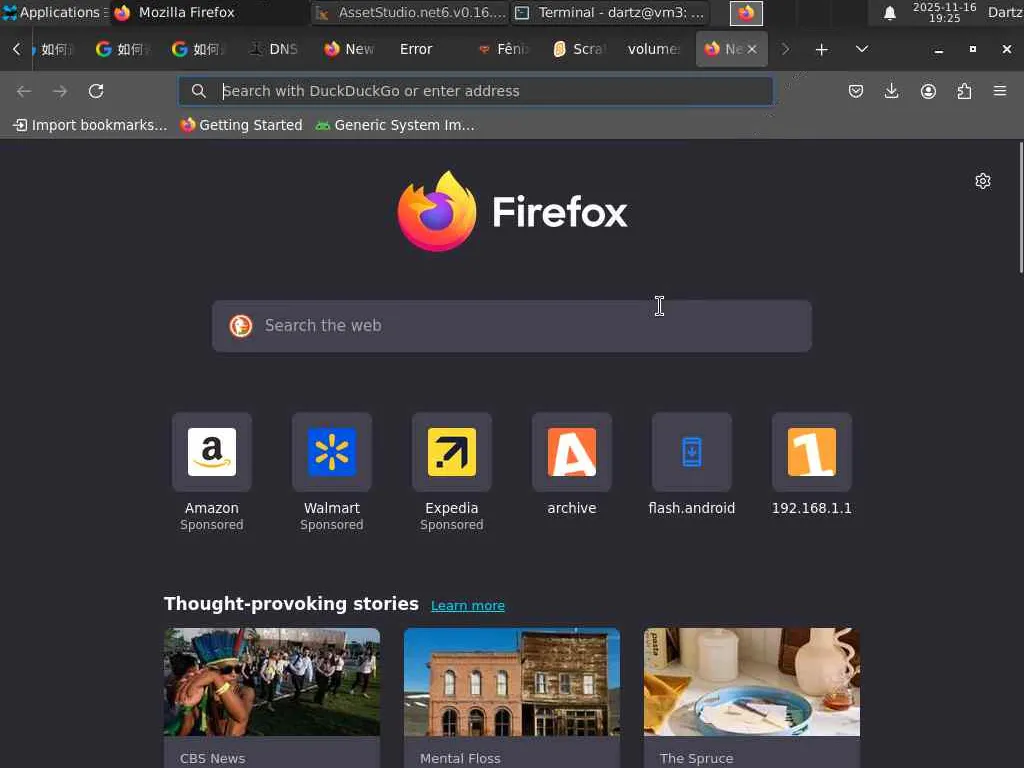Reload the current page
1024x768 pixels.
(x=96, y=91)
